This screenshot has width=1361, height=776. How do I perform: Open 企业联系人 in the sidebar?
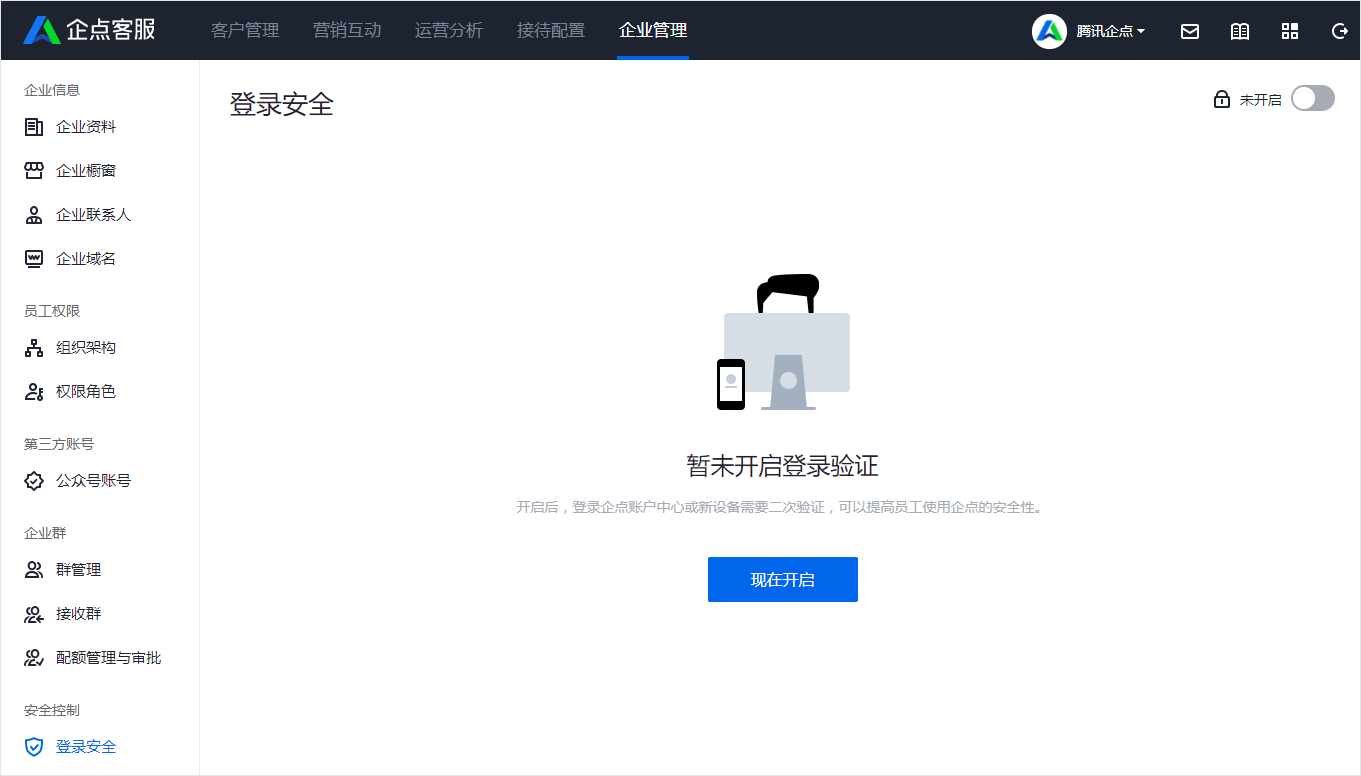pyautogui.click(x=93, y=215)
